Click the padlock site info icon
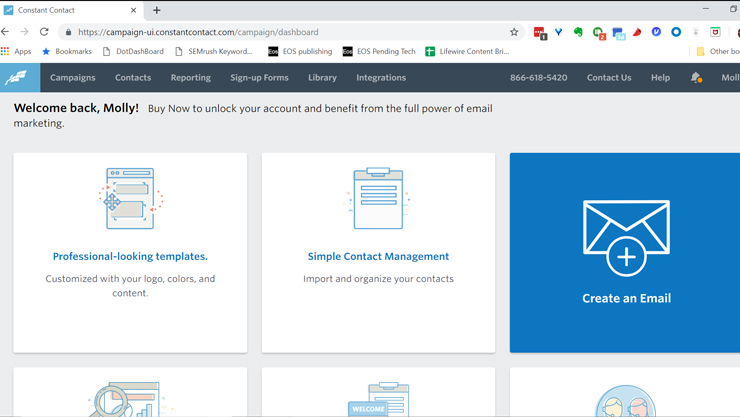 tap(68, 32)
